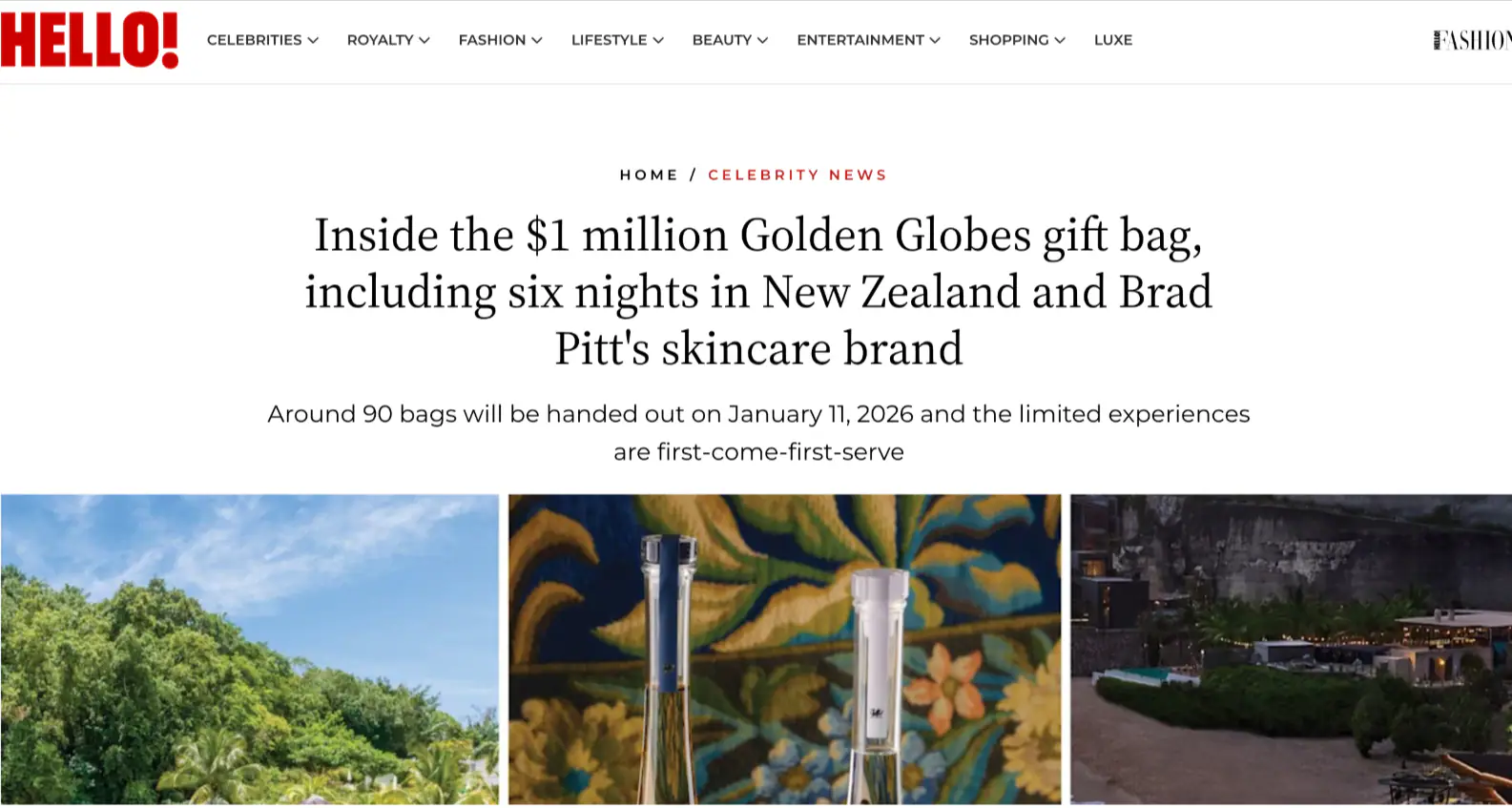
Task: View the evening beach resort photo
Action: (1291, 649)
